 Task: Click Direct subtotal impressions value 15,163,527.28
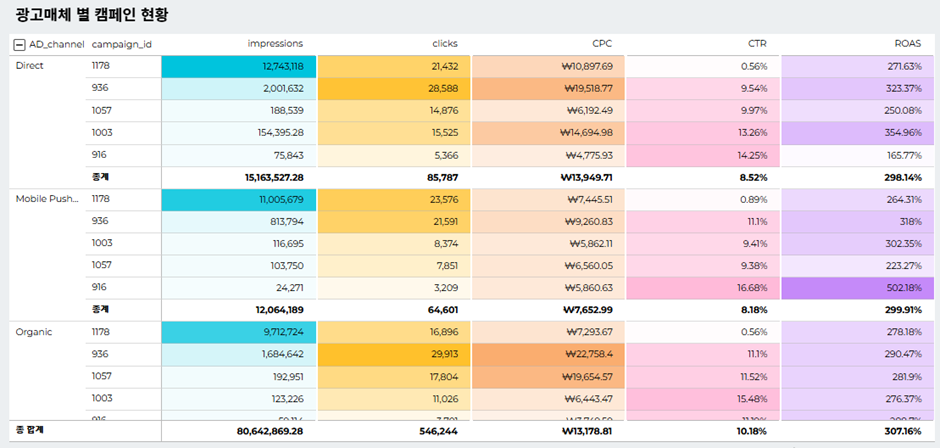(x=260, y=177)
